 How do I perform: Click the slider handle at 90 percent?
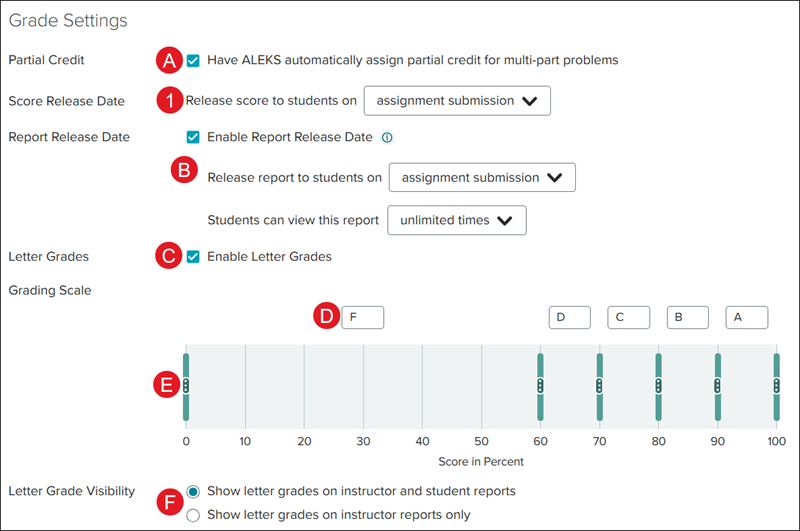tap(718, 385)
